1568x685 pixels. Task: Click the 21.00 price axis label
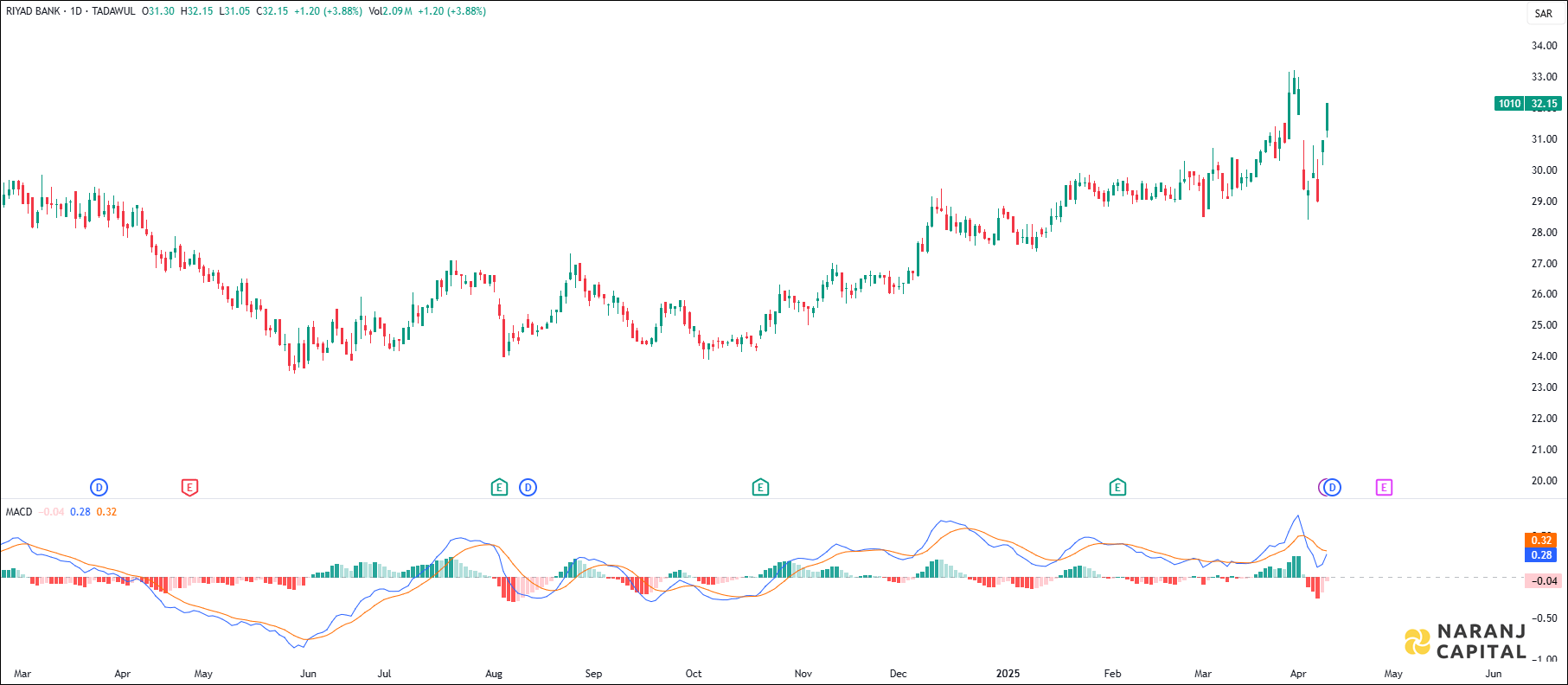(x=1544, y=450)
